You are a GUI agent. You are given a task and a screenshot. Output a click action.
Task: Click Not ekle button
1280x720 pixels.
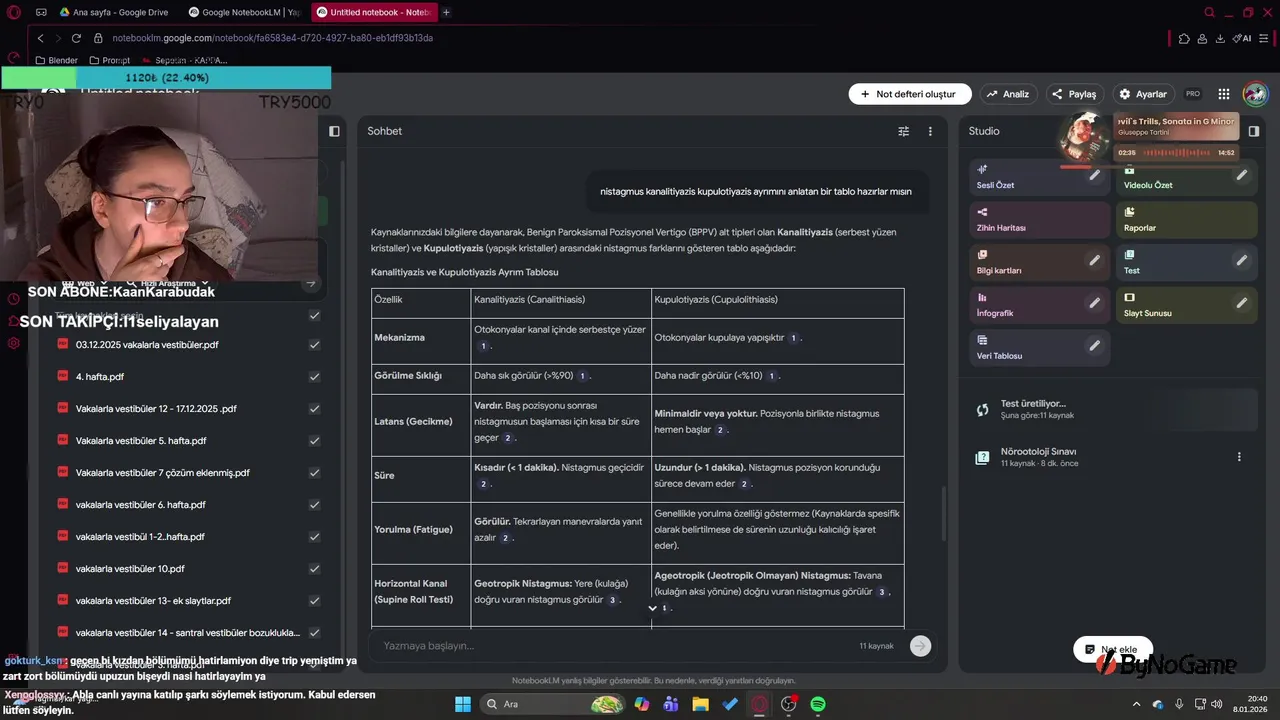(1112, 650)
